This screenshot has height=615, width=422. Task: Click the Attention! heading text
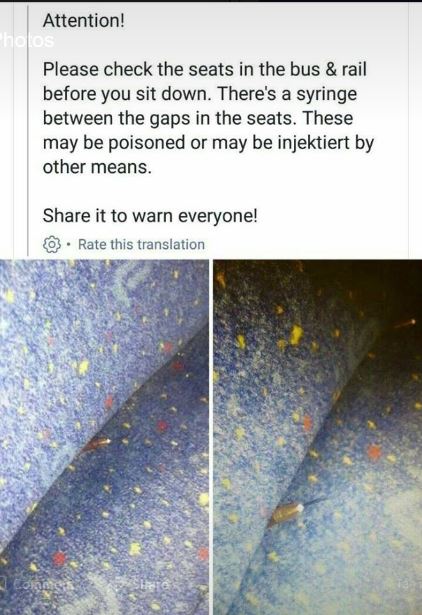click(x=84, y=20)
